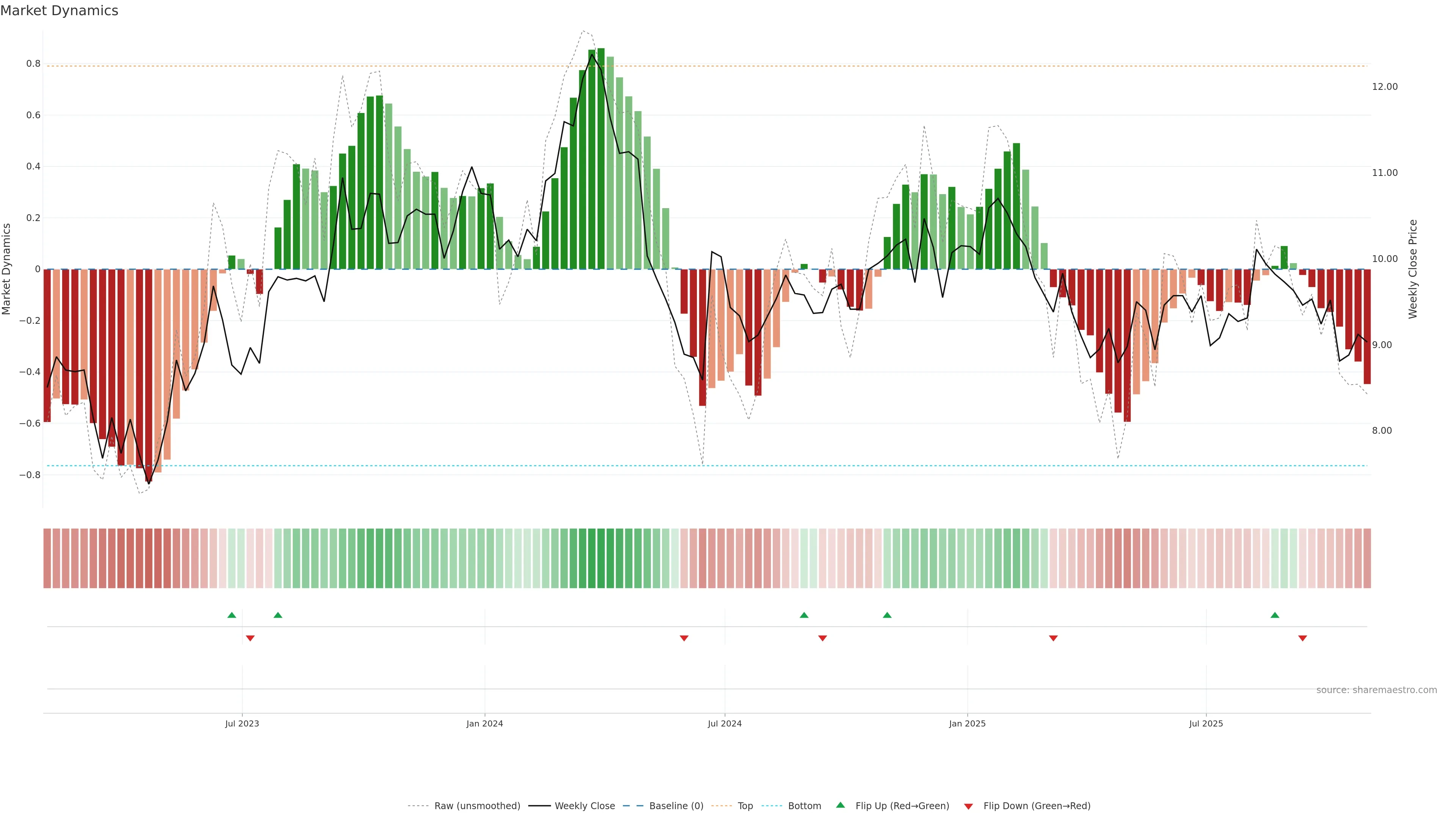Click the red flip-down triangle after Jul 2023
This screenshot has height=819, width=1456.
click(x=250, y=638)
